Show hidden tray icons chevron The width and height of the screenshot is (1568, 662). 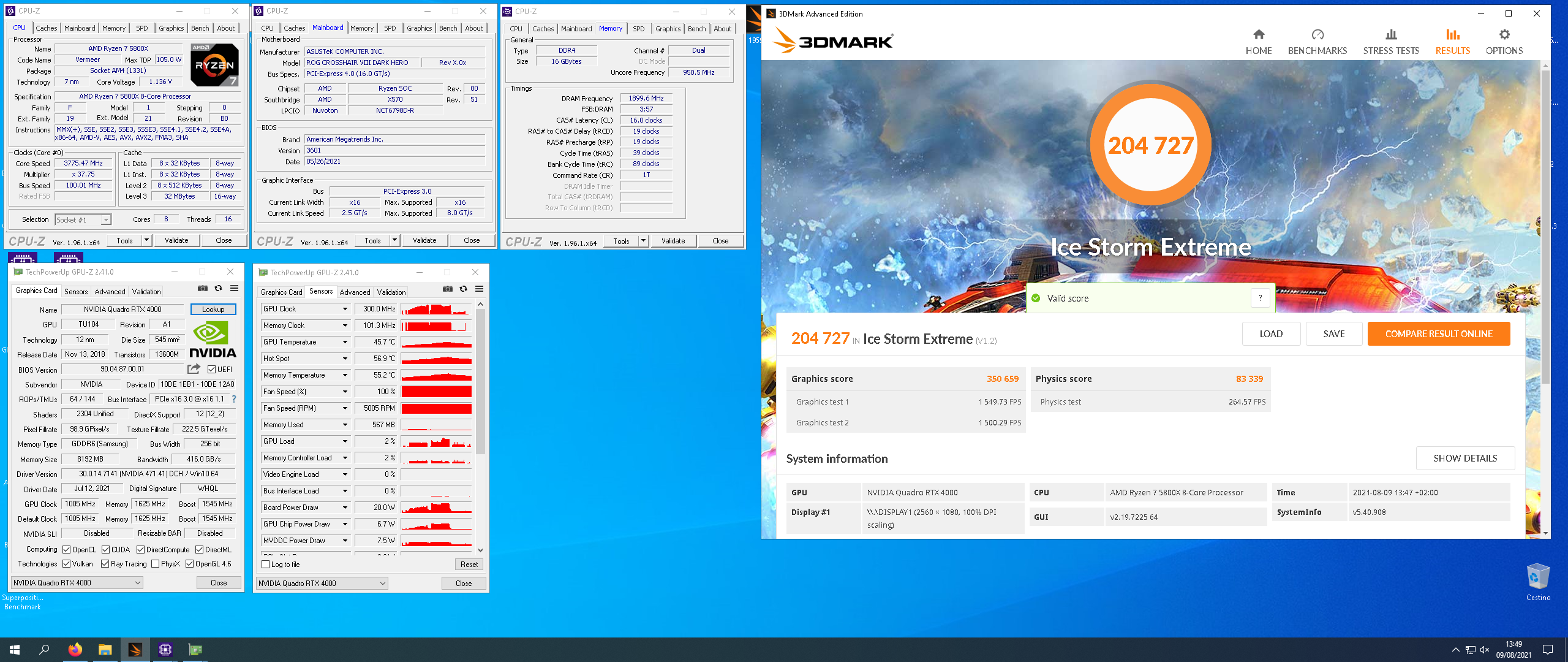1455,650
